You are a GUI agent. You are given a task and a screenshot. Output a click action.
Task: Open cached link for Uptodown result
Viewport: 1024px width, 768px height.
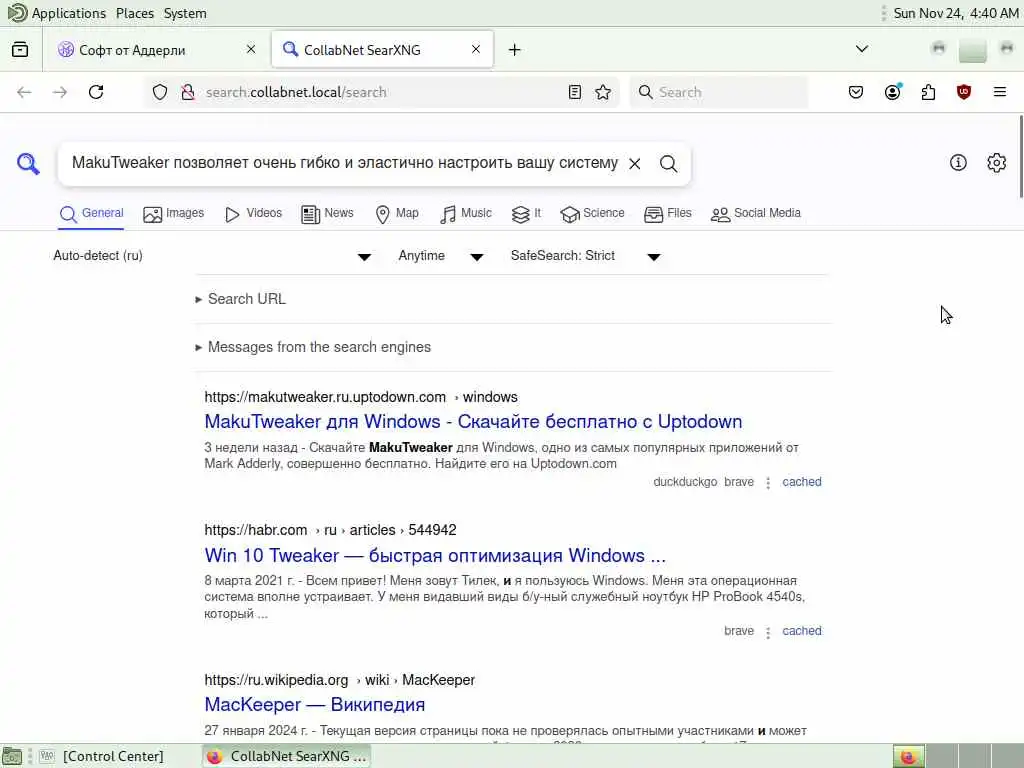coord(801,482)
